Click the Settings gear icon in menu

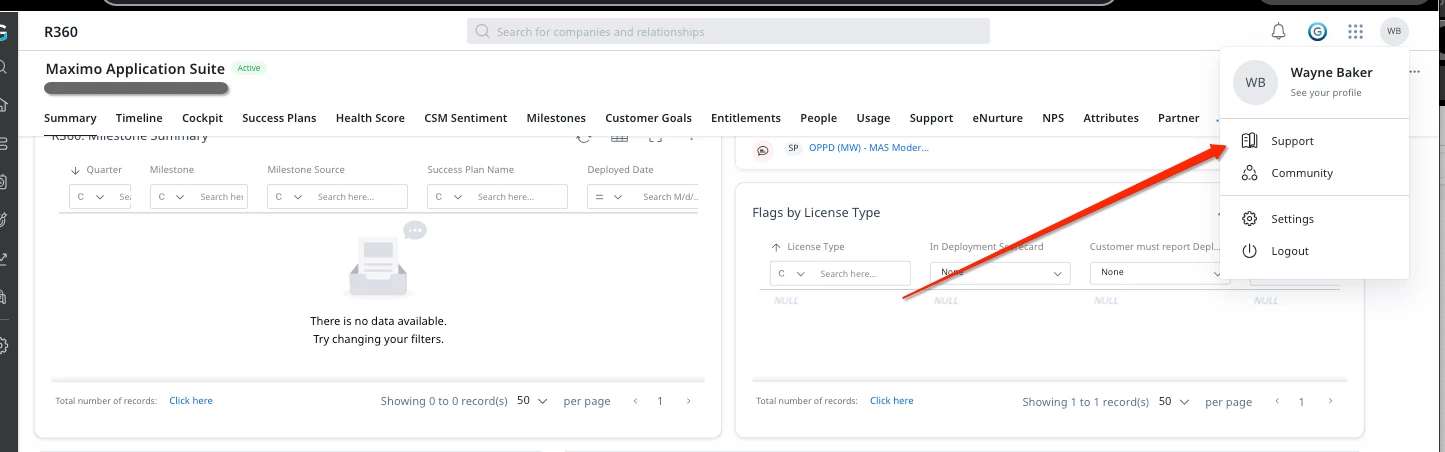tap(1249, 219)
